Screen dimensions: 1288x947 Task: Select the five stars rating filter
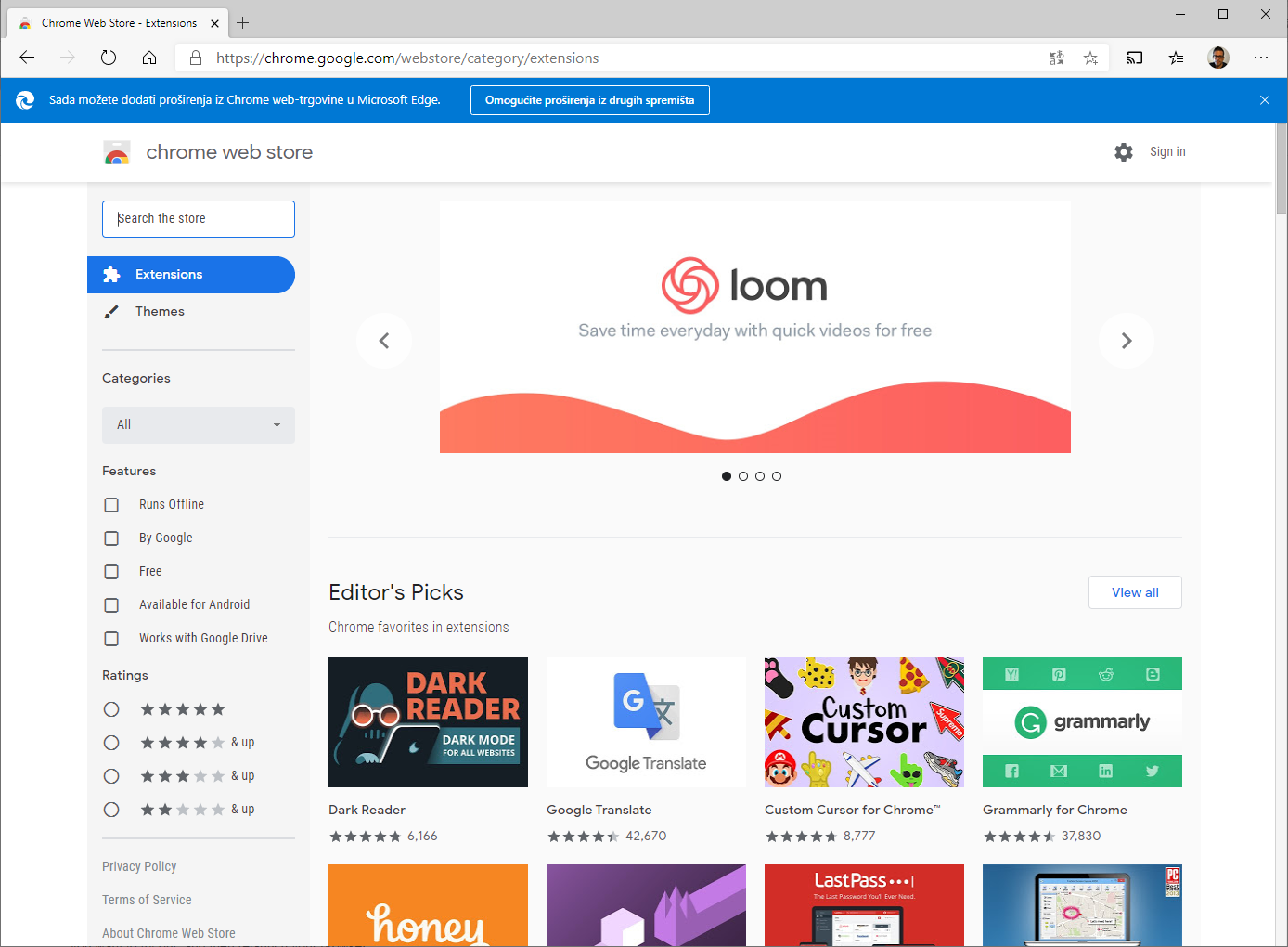(111, 709)
